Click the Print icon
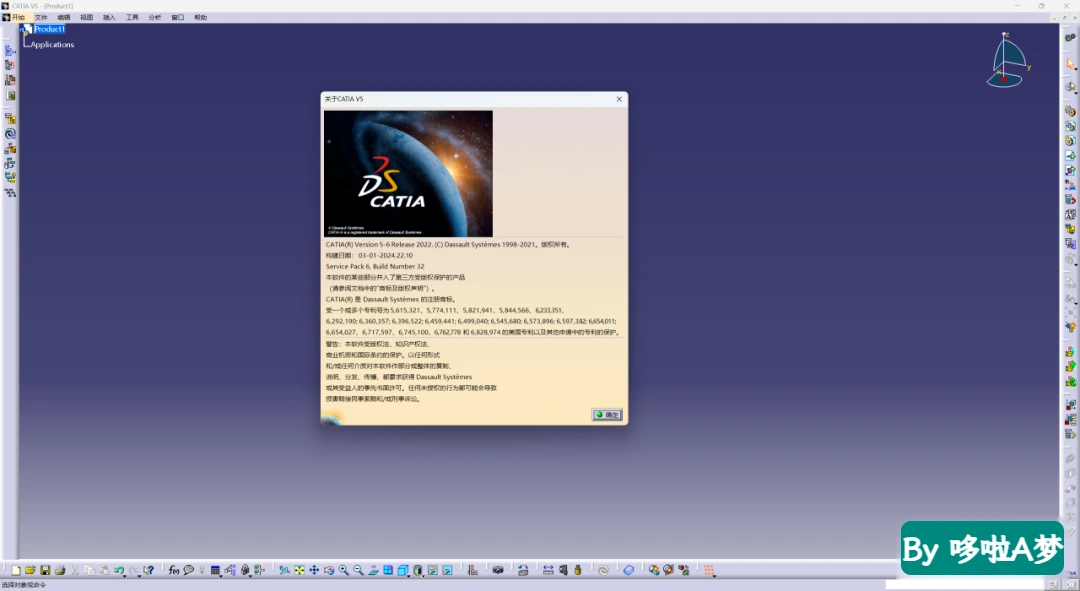Screen dimensions: 1080x591 (x=60, y=570)
